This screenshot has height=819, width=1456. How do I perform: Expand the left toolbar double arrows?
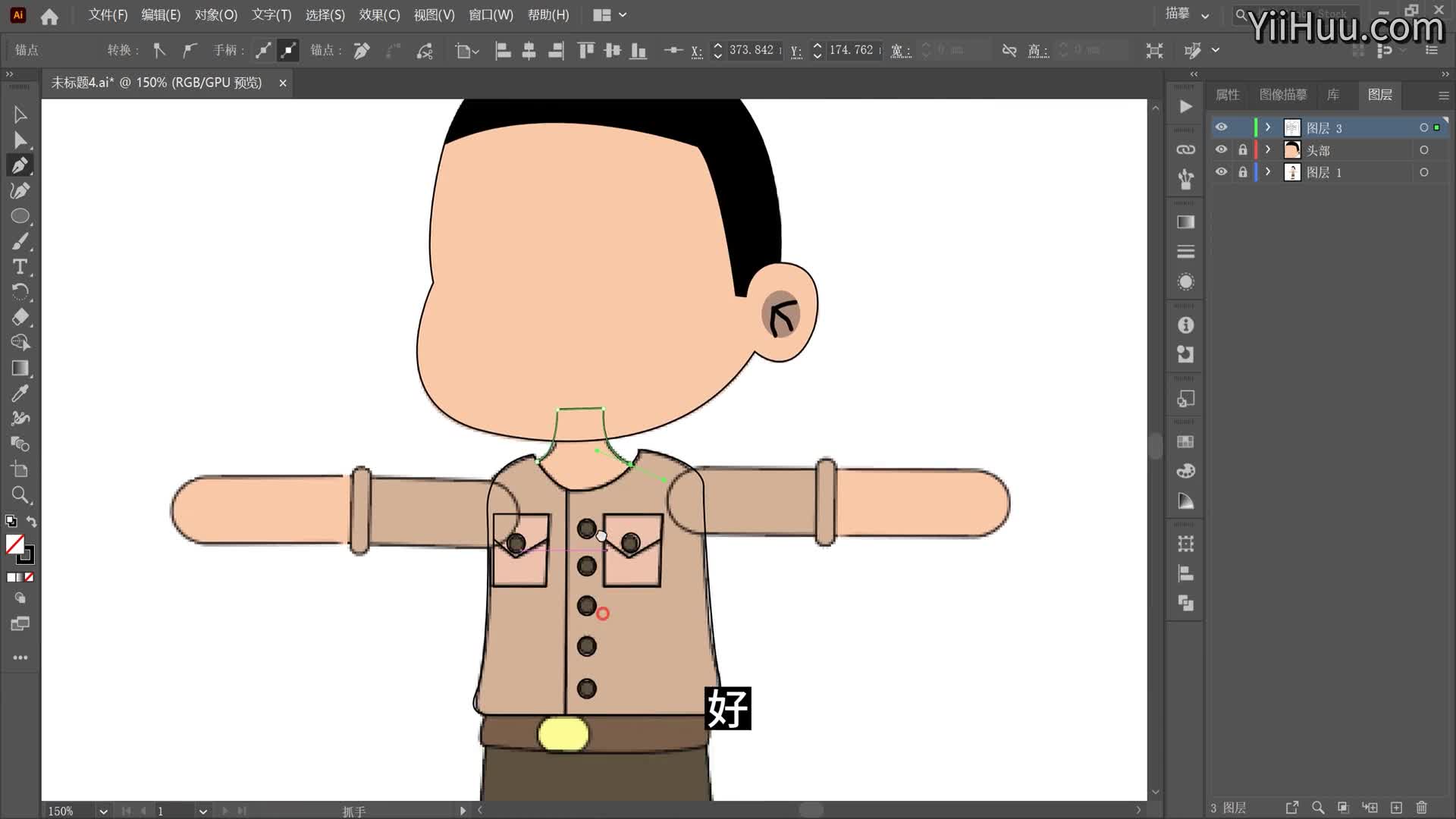coord(9,74)
